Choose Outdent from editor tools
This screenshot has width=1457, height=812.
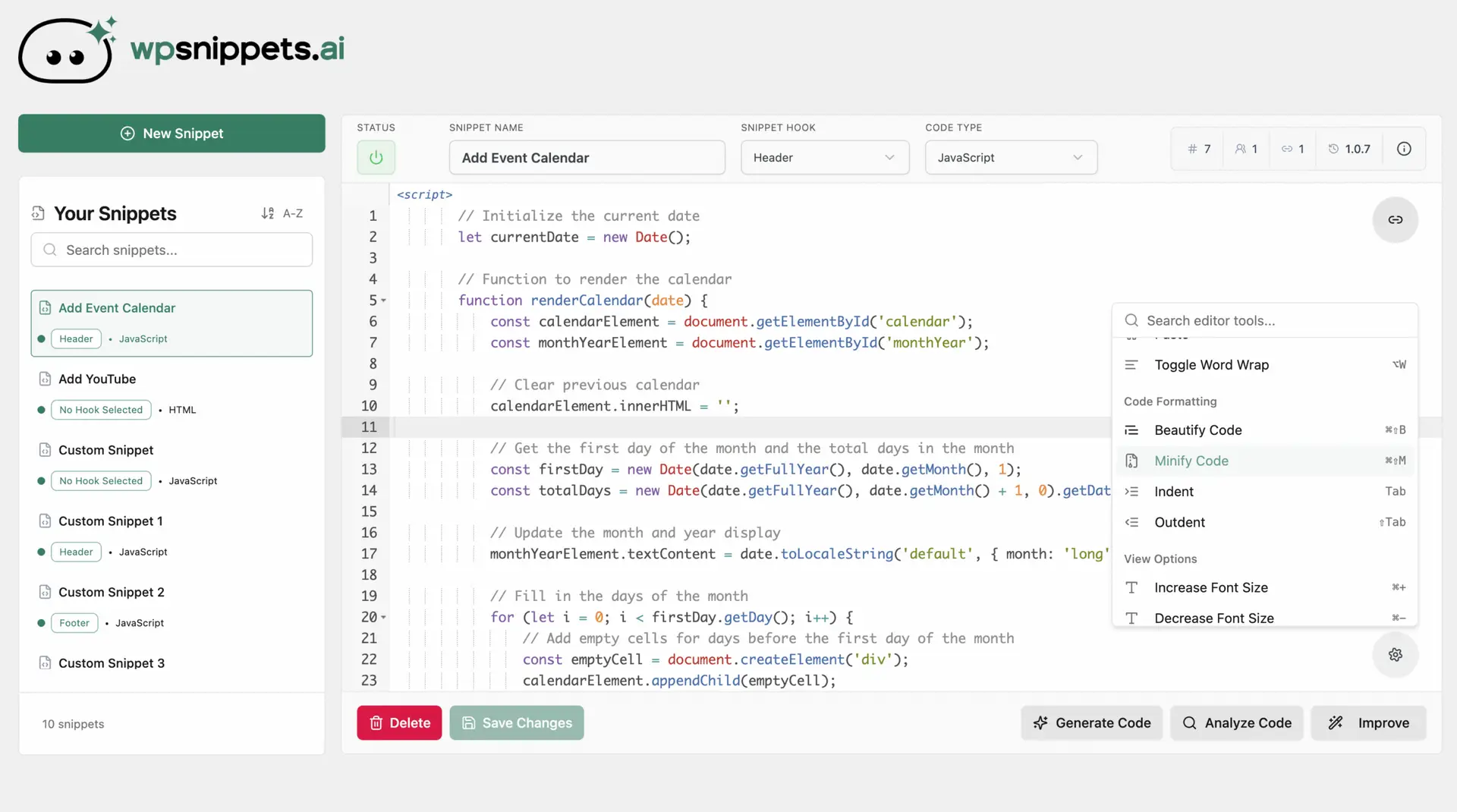[x=1265, y=522]
